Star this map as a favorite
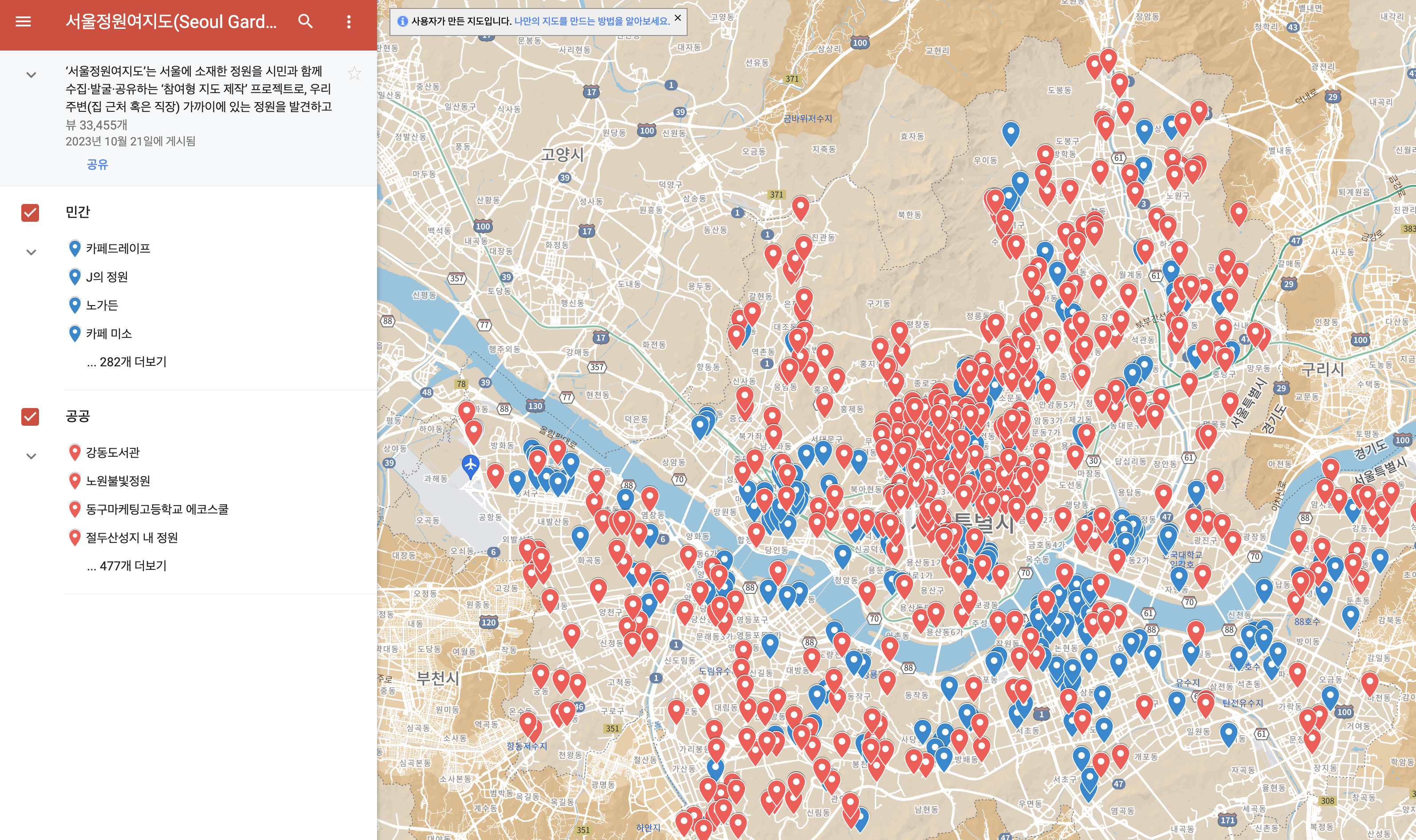The width and height of the screenshot is (1416, 840). point(354,73)
